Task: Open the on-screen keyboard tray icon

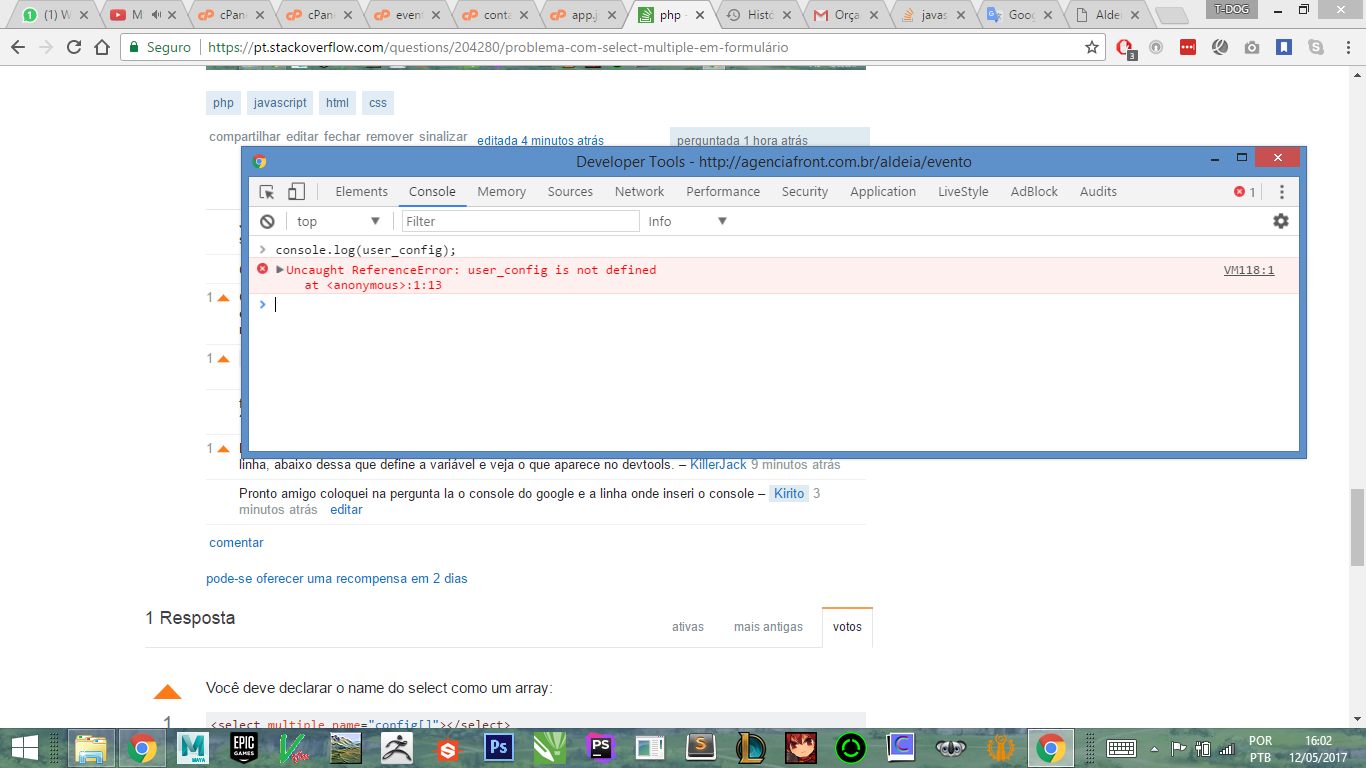Action: click(1120, 748)
